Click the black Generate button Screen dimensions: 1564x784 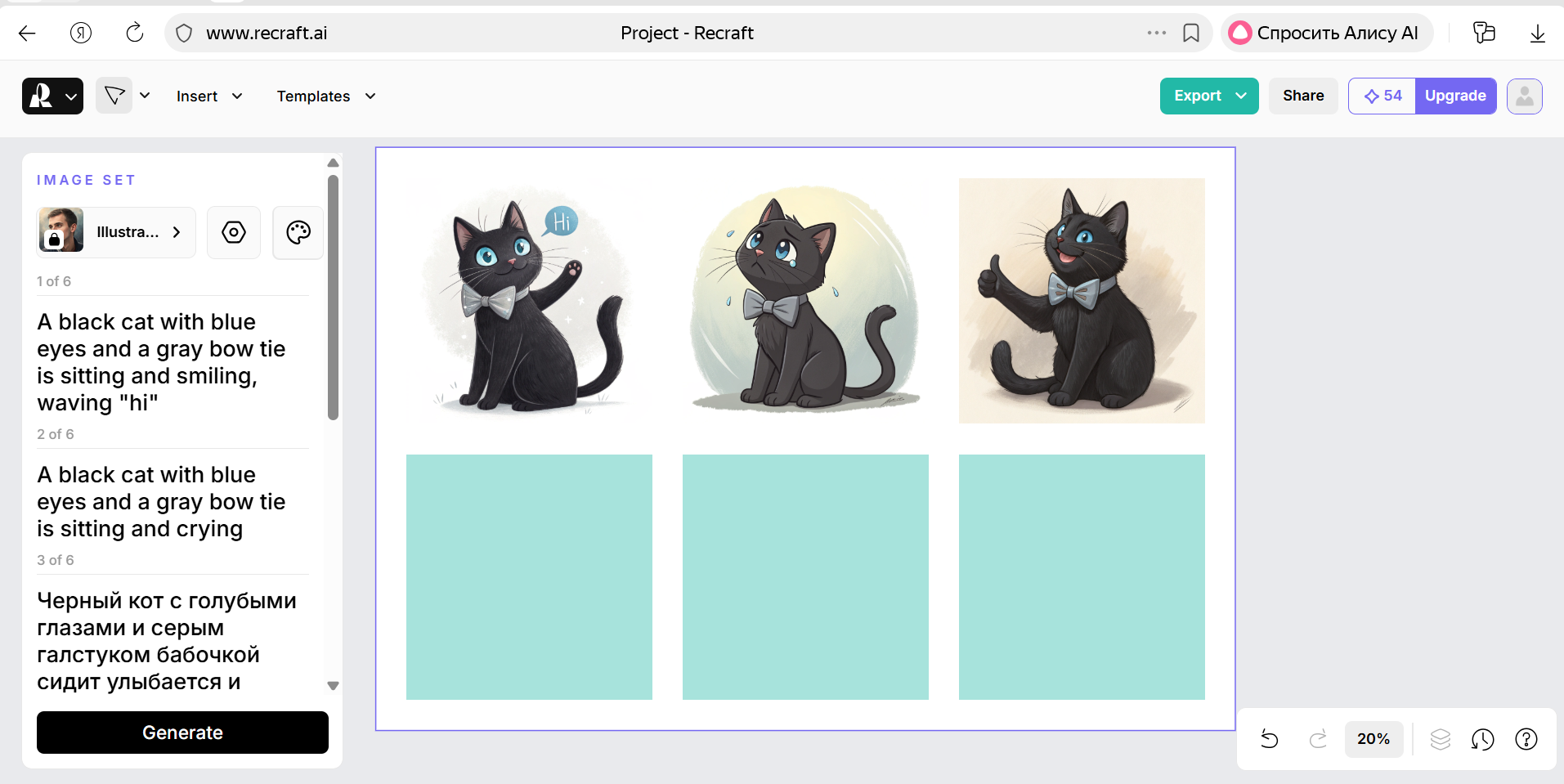[x=182, y=732]
